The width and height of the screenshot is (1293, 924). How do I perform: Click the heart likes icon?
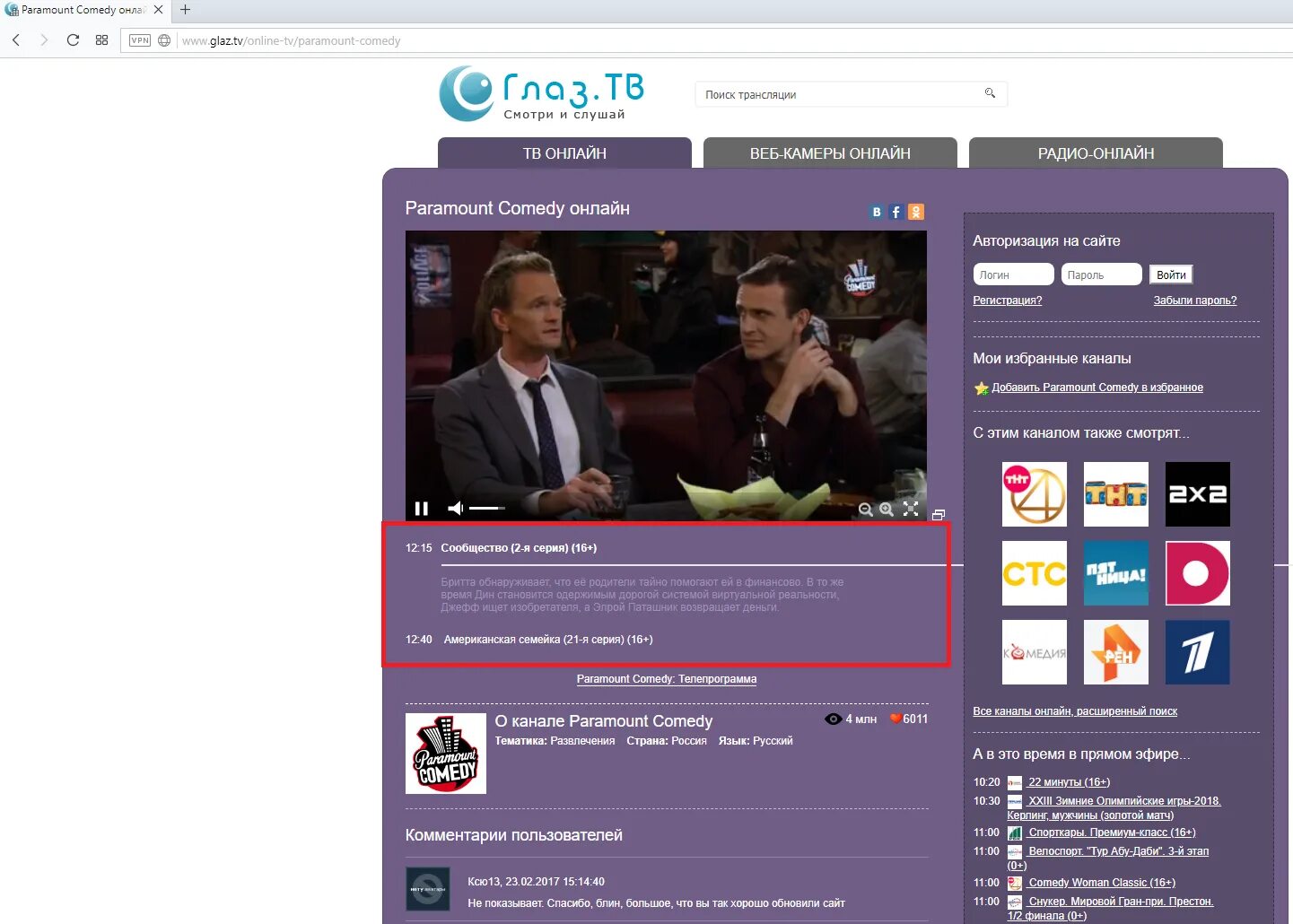point(895,719)
